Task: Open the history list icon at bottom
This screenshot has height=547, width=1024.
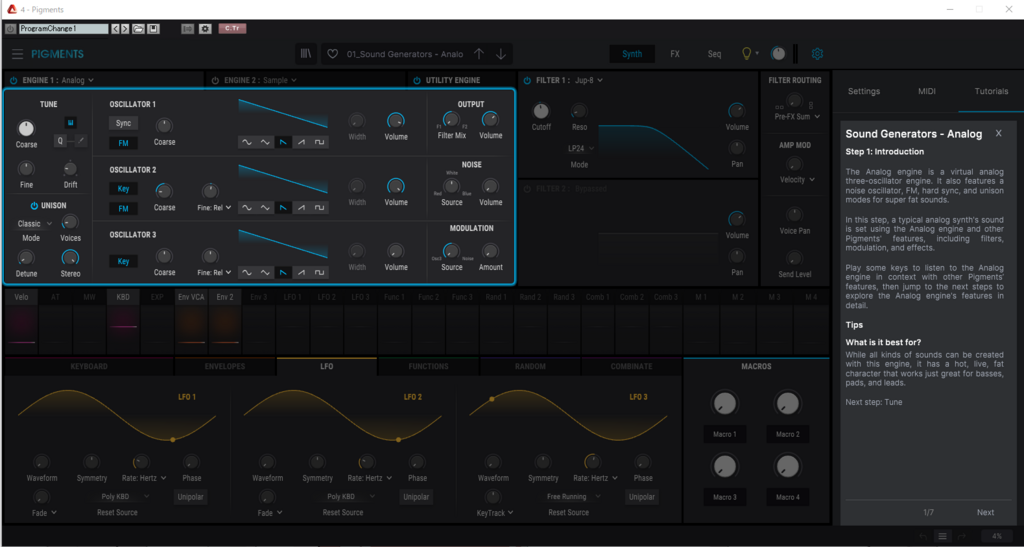Action: (x=942, y=537)
